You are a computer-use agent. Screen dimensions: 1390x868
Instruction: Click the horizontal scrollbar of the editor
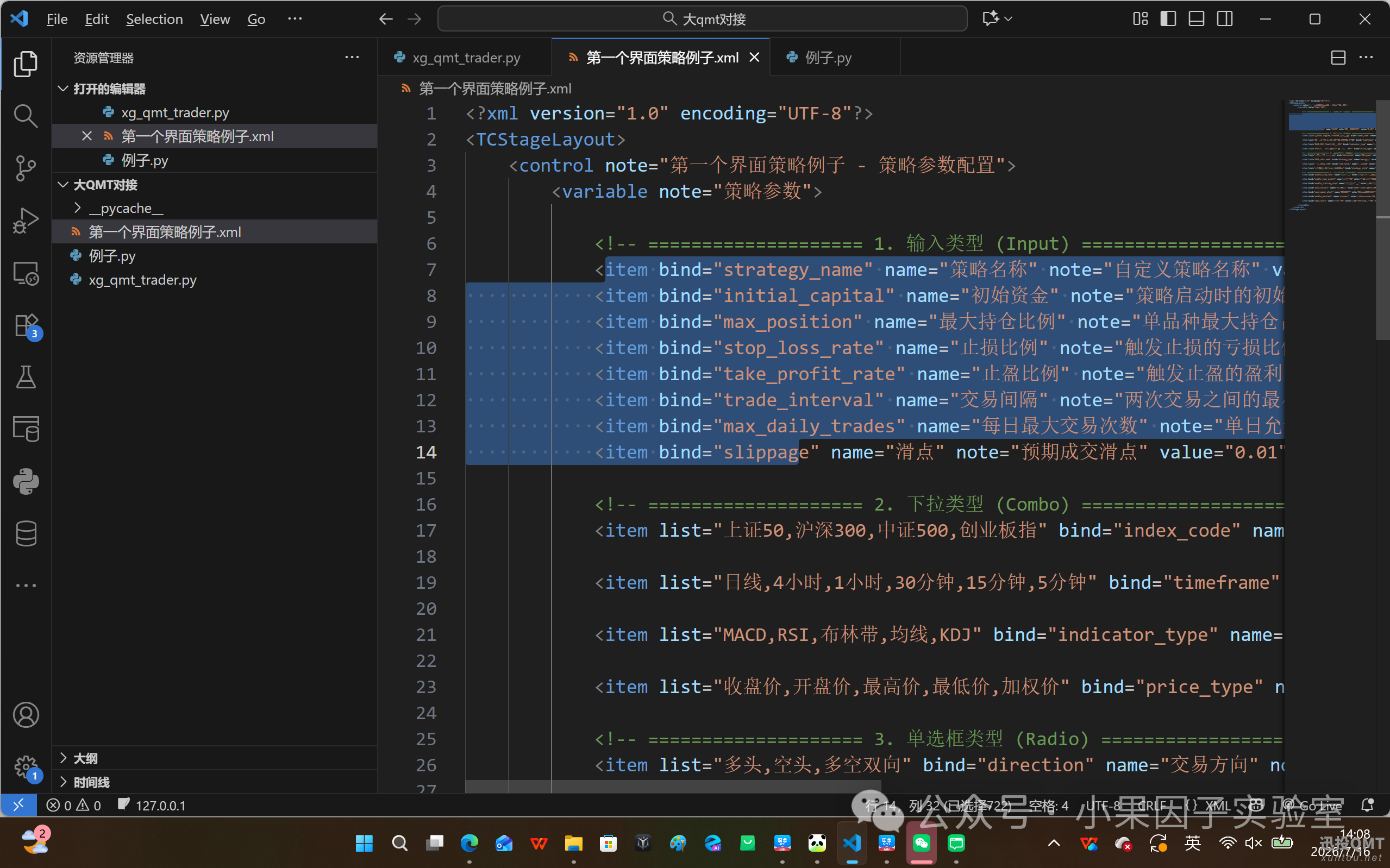[x=672, y=786]
